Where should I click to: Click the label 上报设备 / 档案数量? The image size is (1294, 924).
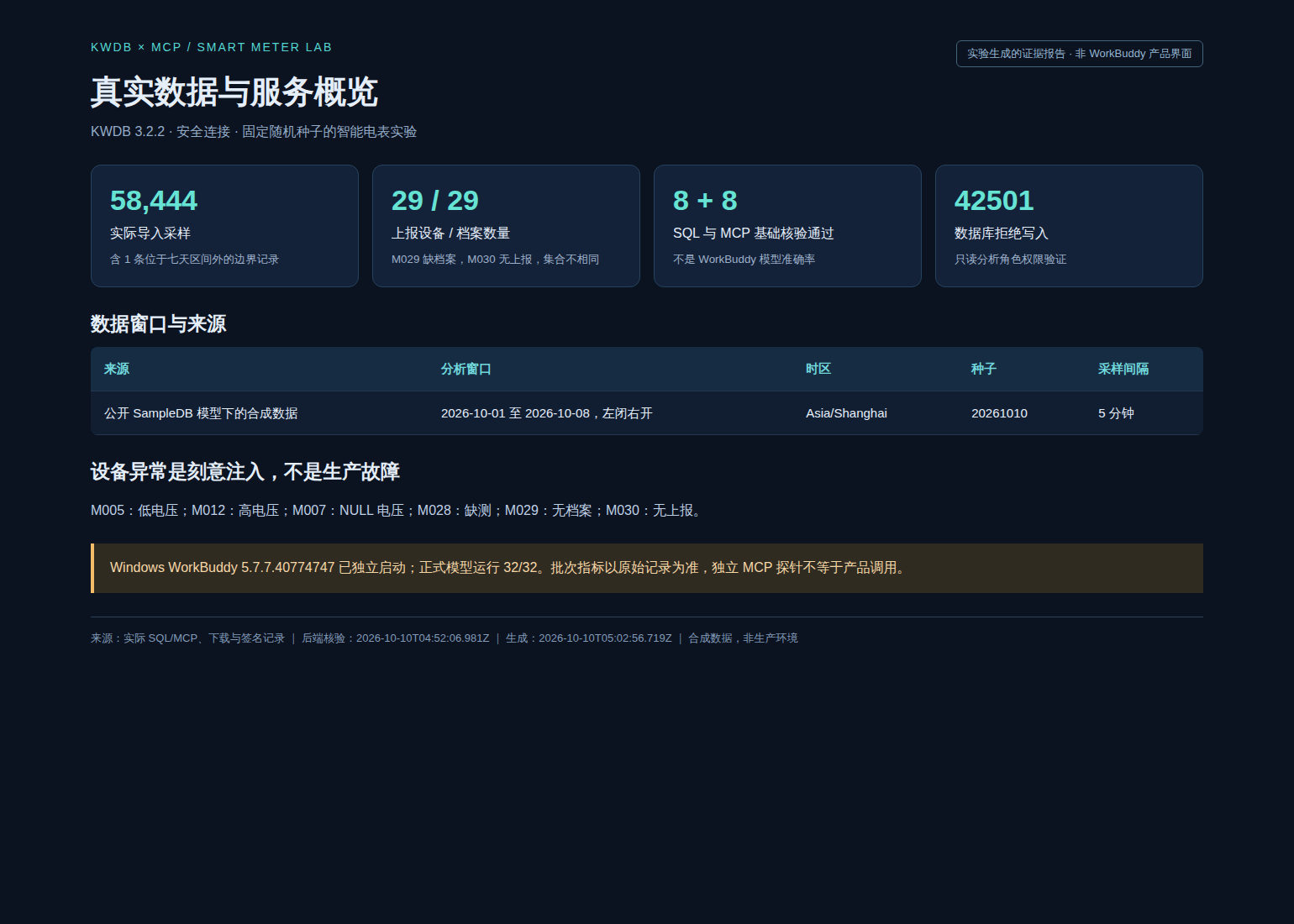click(x=450, y=234)
